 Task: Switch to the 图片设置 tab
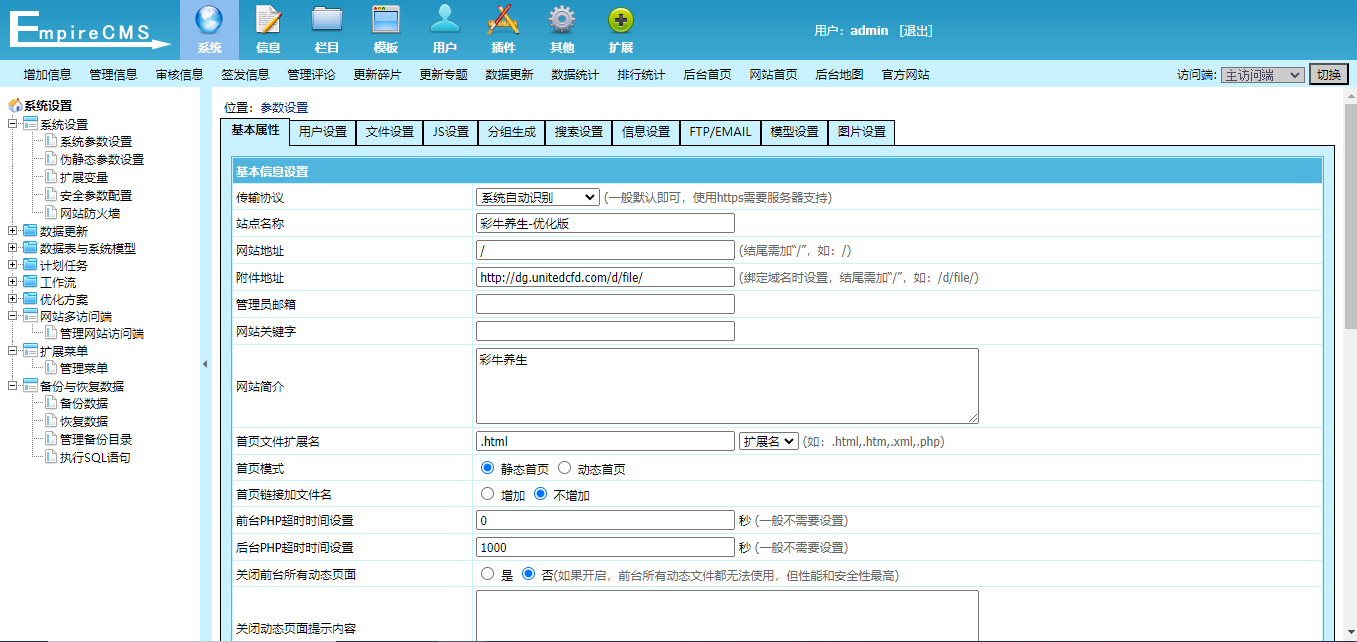click(x=862, y=132)
